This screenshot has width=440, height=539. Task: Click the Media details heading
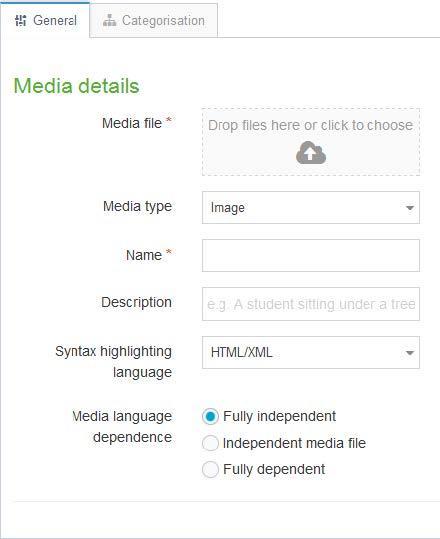pyautogui.click(x=76, y=86)
